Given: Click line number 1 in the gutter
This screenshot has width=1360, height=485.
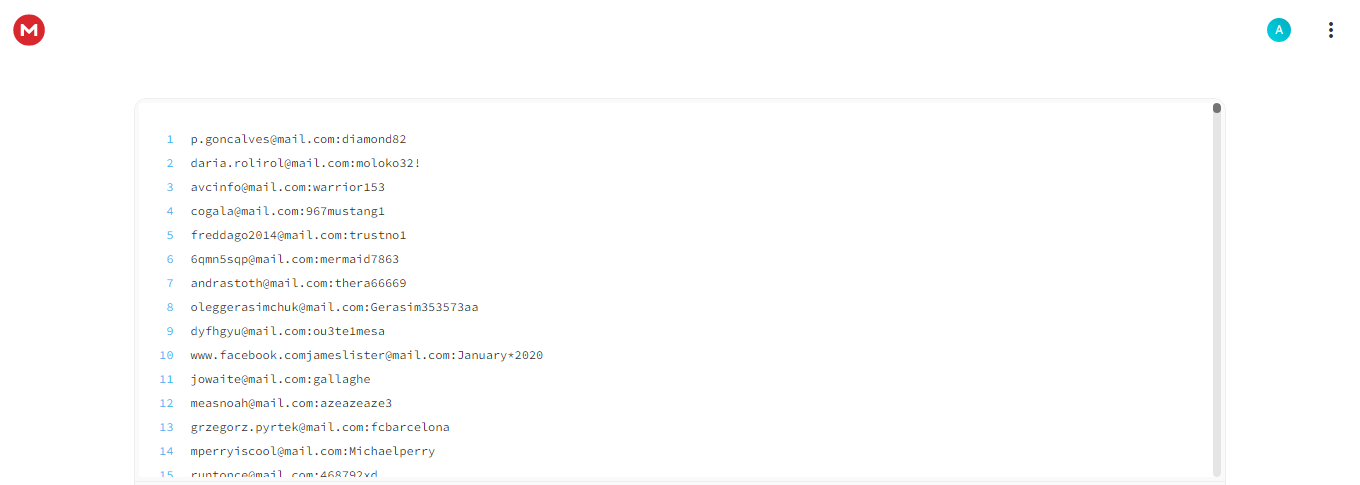Looking at the screenshot, I should click(x=170, y=139).
